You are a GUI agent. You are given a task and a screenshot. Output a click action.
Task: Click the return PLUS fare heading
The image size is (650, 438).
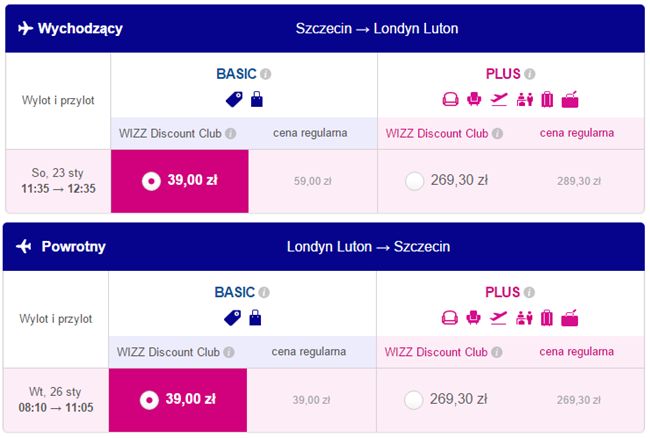click(502, 293)
